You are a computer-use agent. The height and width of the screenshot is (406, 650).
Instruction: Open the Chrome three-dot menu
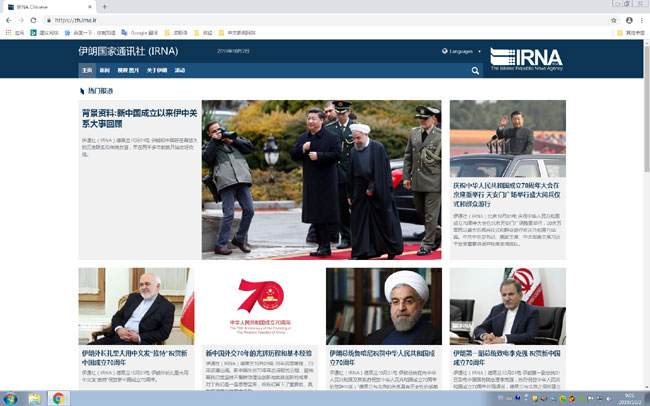[642, 20]
